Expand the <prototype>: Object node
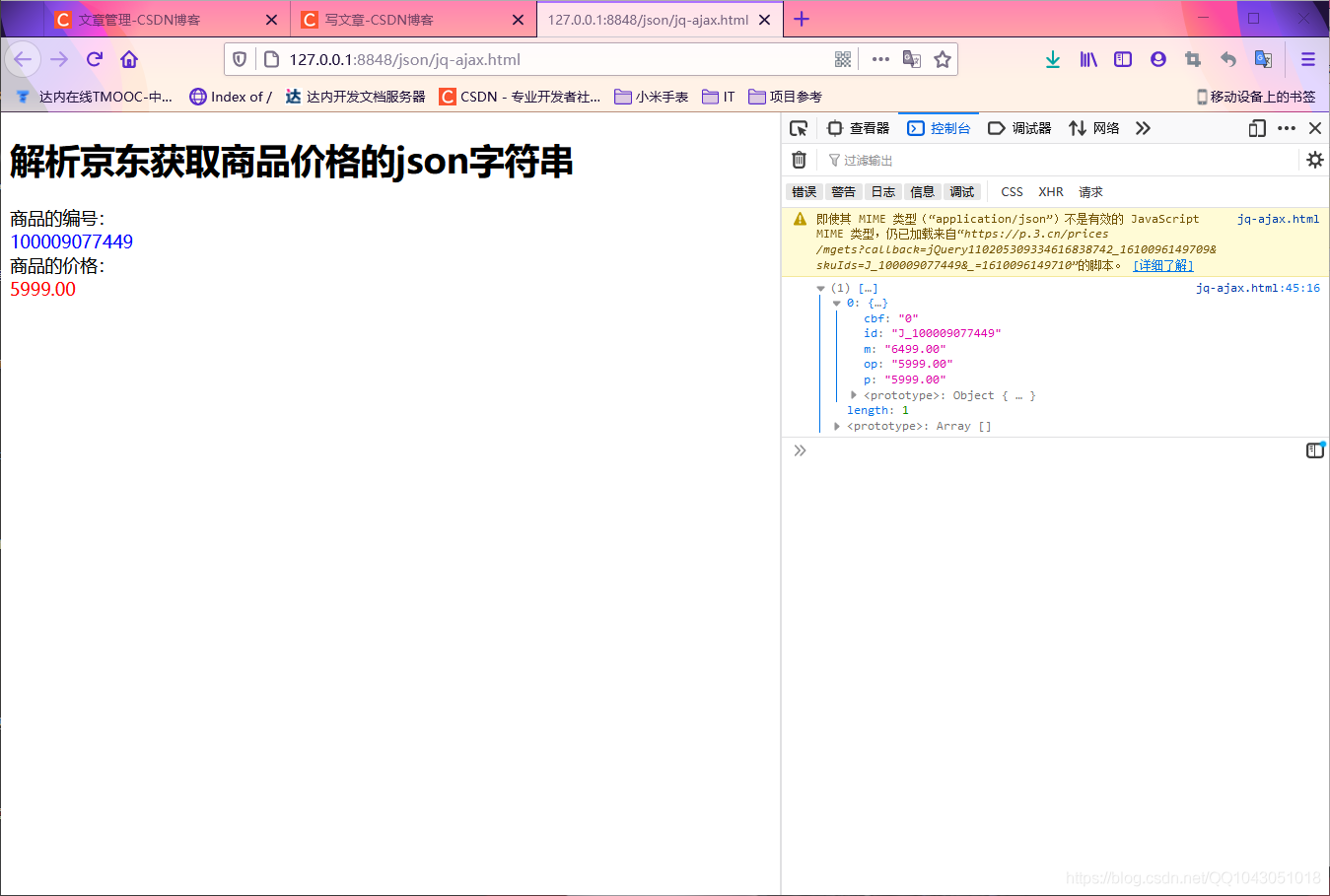Viewport: 1330px width, 896px height. (x=854, y=395)
